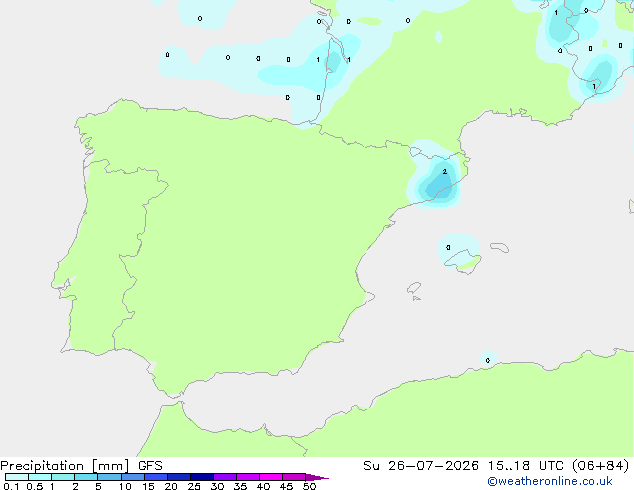Click the legend label '10'
This screenshot has height=490, width=634.
click(125, 486)
